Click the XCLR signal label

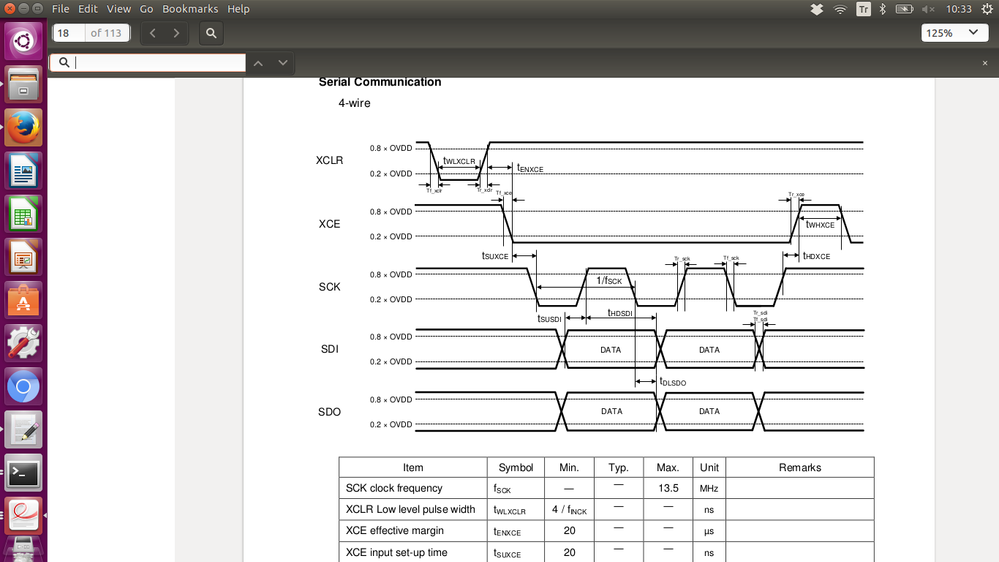pyautogui.click(x=329, y=161)
